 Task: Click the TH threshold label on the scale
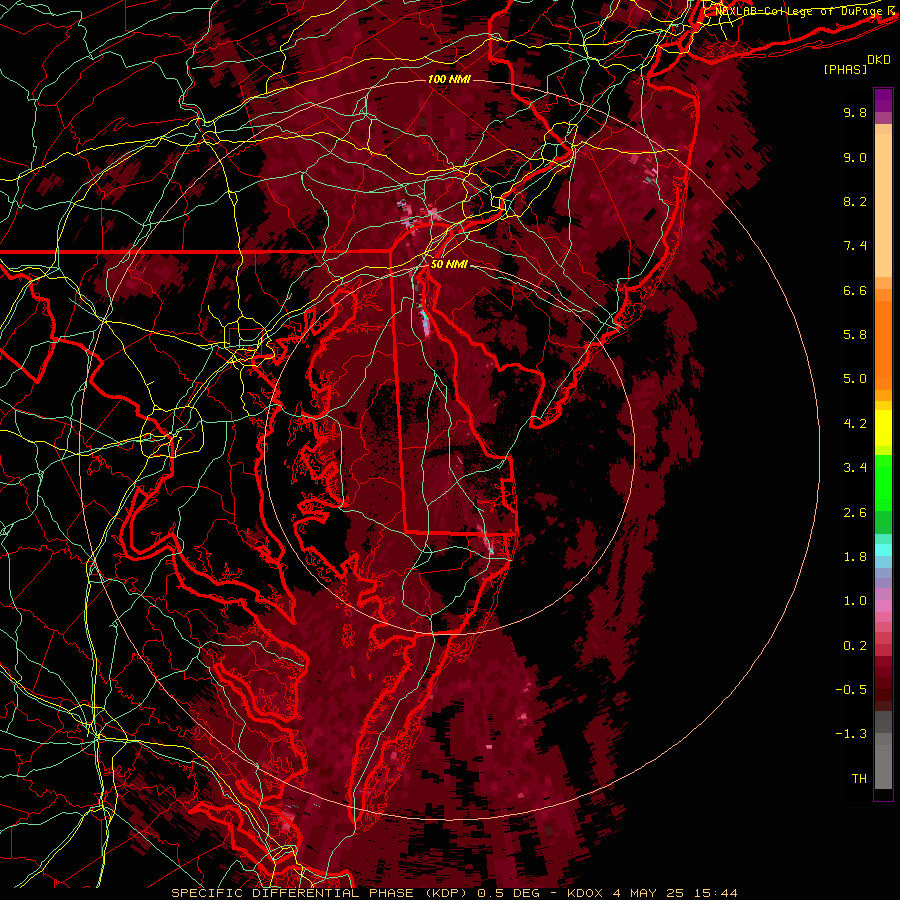click(859, 779)
